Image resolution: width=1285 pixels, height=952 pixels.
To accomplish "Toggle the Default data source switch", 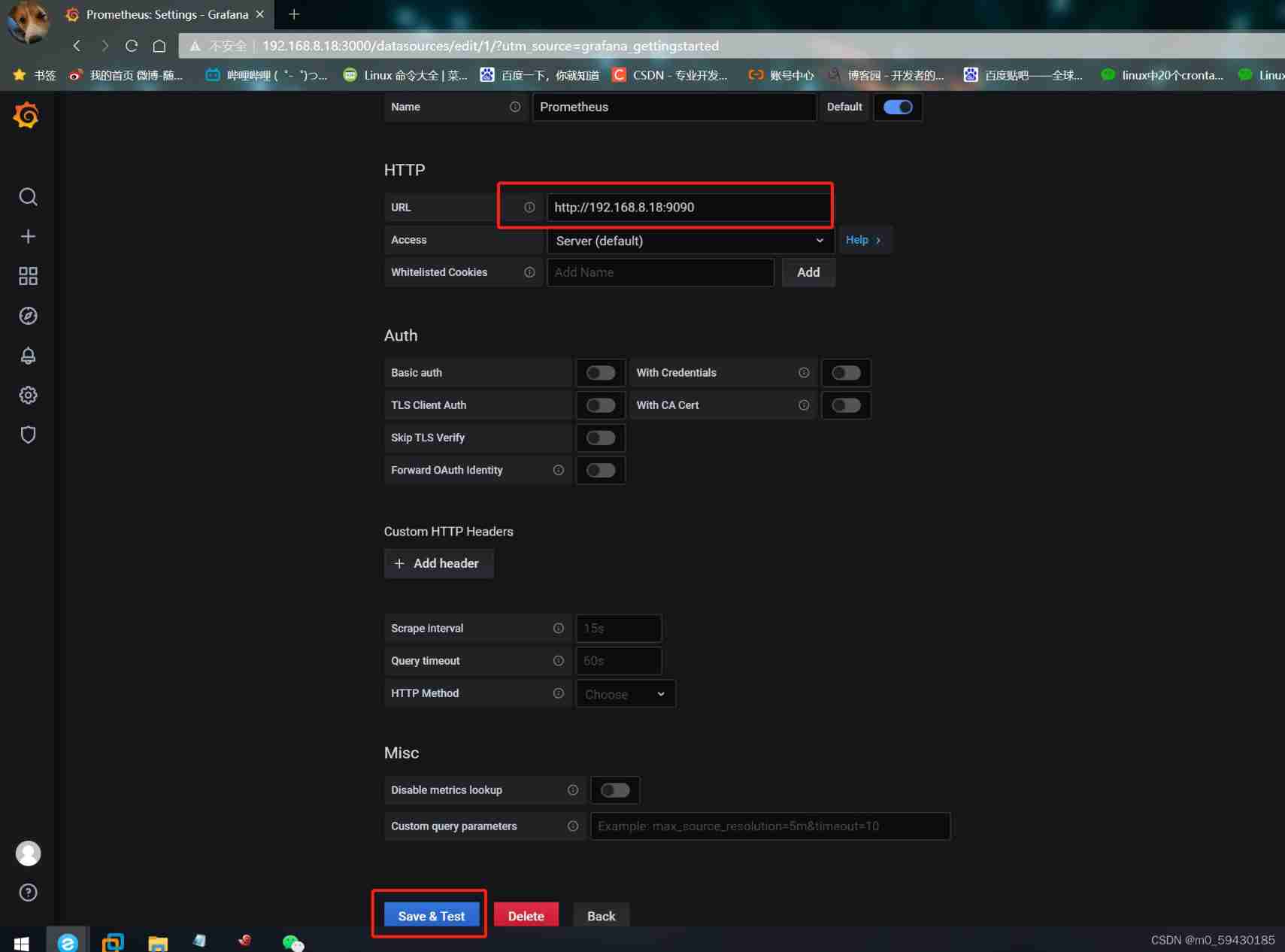I will tap(897, 107).
